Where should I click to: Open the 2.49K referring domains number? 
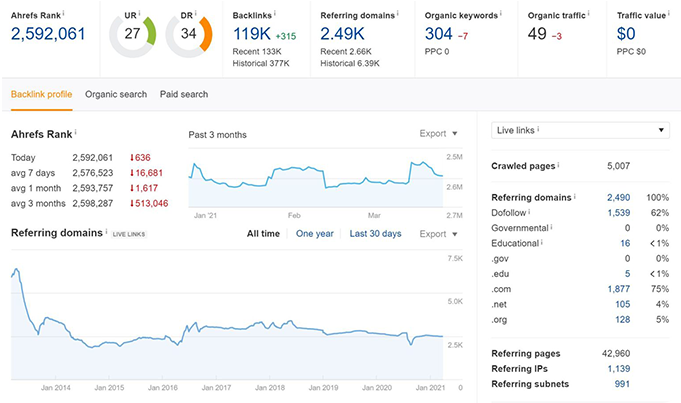pyautogui.click(x=342, y=34)
